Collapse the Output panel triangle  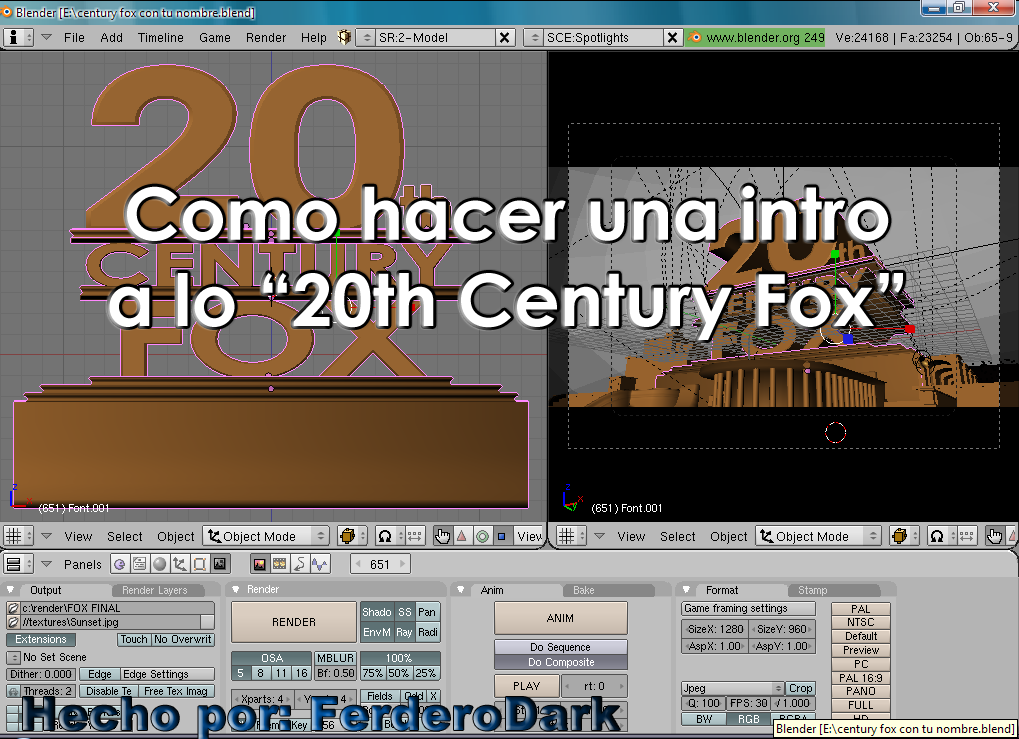[10, 590]
